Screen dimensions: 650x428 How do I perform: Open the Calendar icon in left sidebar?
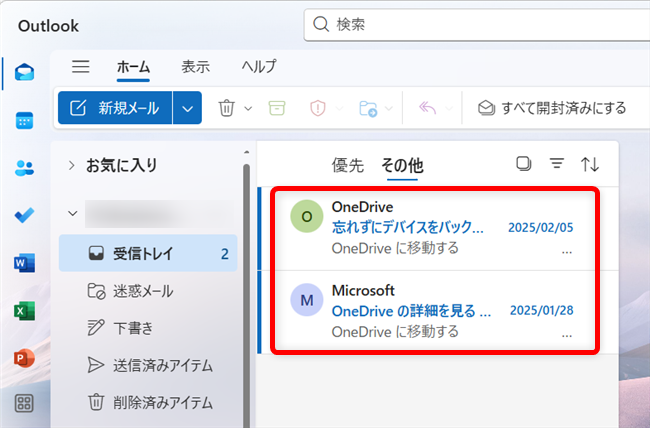coord(25,120)
